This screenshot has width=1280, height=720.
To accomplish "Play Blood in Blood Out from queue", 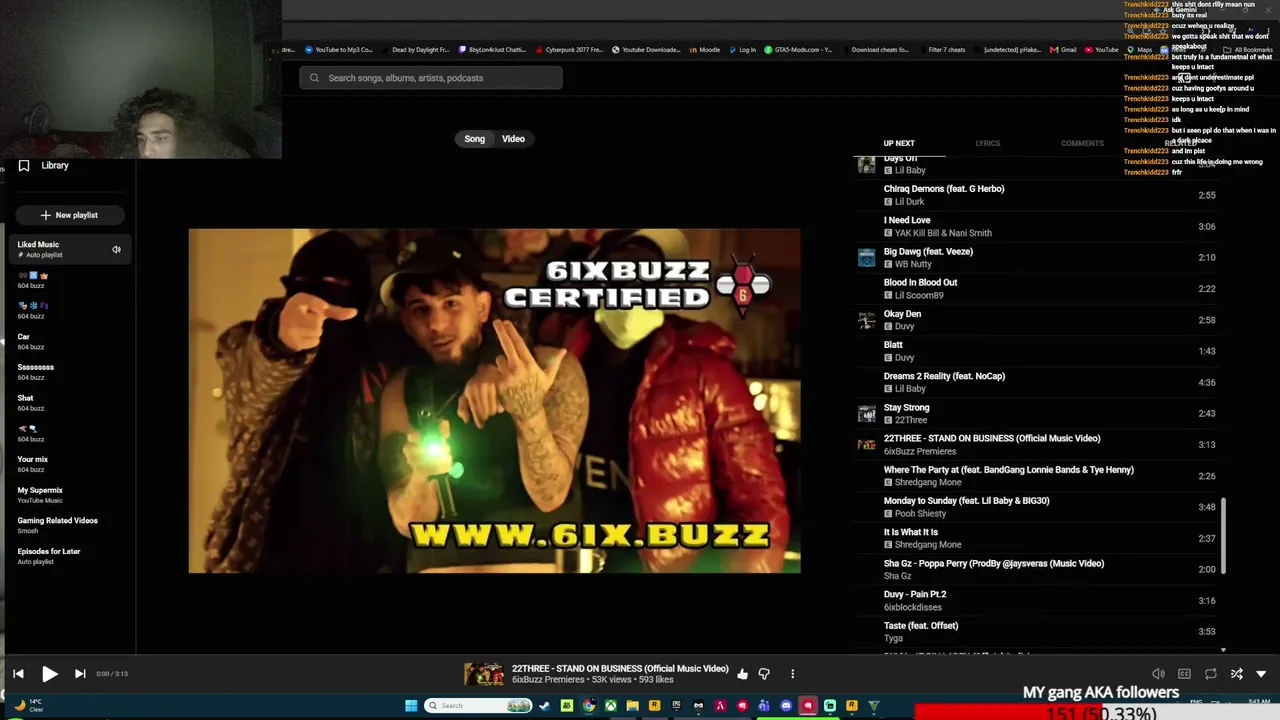I will (x=1038, y=288).
